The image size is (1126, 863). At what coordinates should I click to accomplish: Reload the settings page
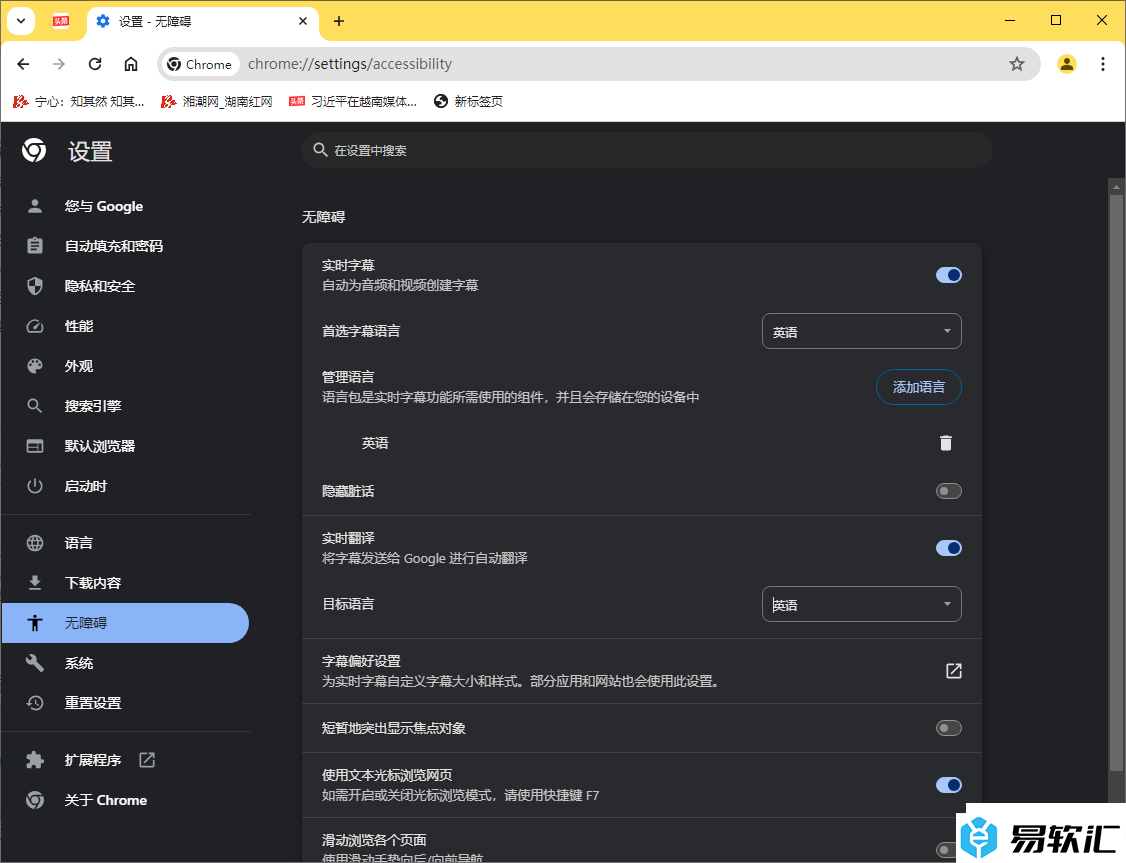[95, 64]
